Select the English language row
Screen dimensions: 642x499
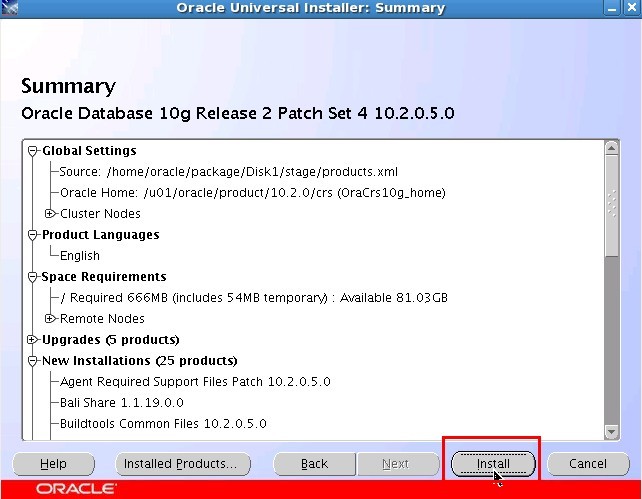click(80, 256)
